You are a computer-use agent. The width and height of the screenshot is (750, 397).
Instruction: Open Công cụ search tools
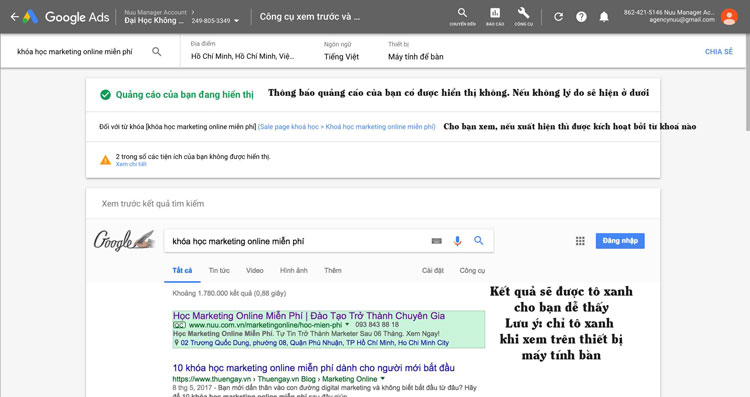click(x=472, y=271)
